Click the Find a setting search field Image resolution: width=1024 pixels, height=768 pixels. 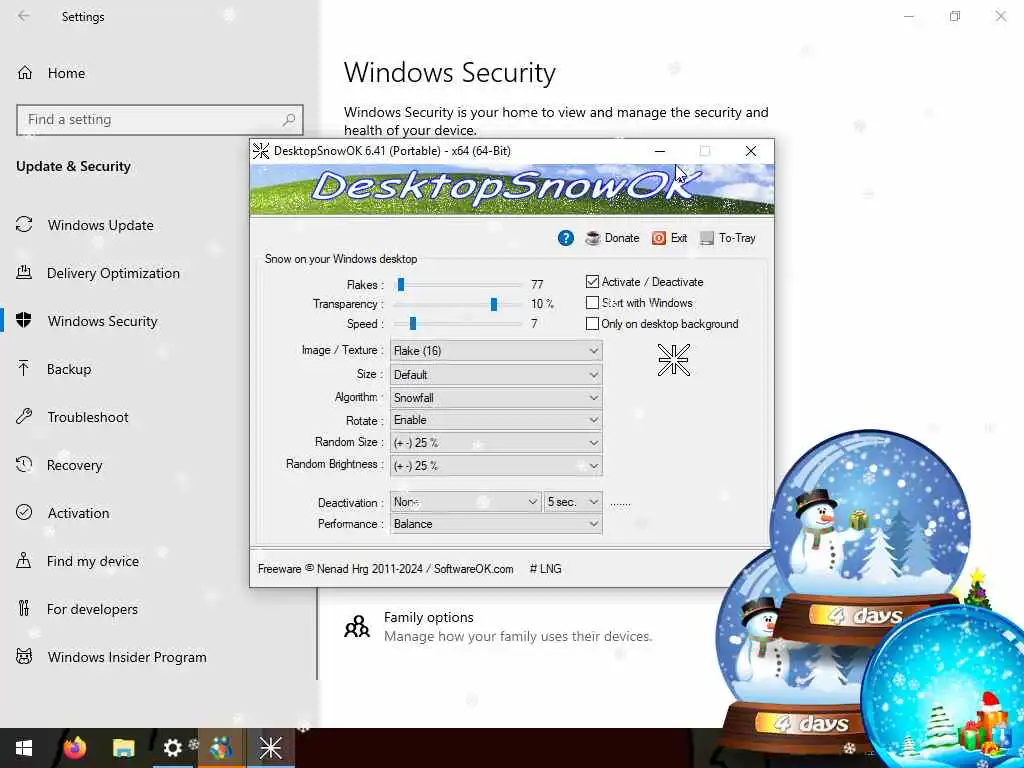[160, 120]
